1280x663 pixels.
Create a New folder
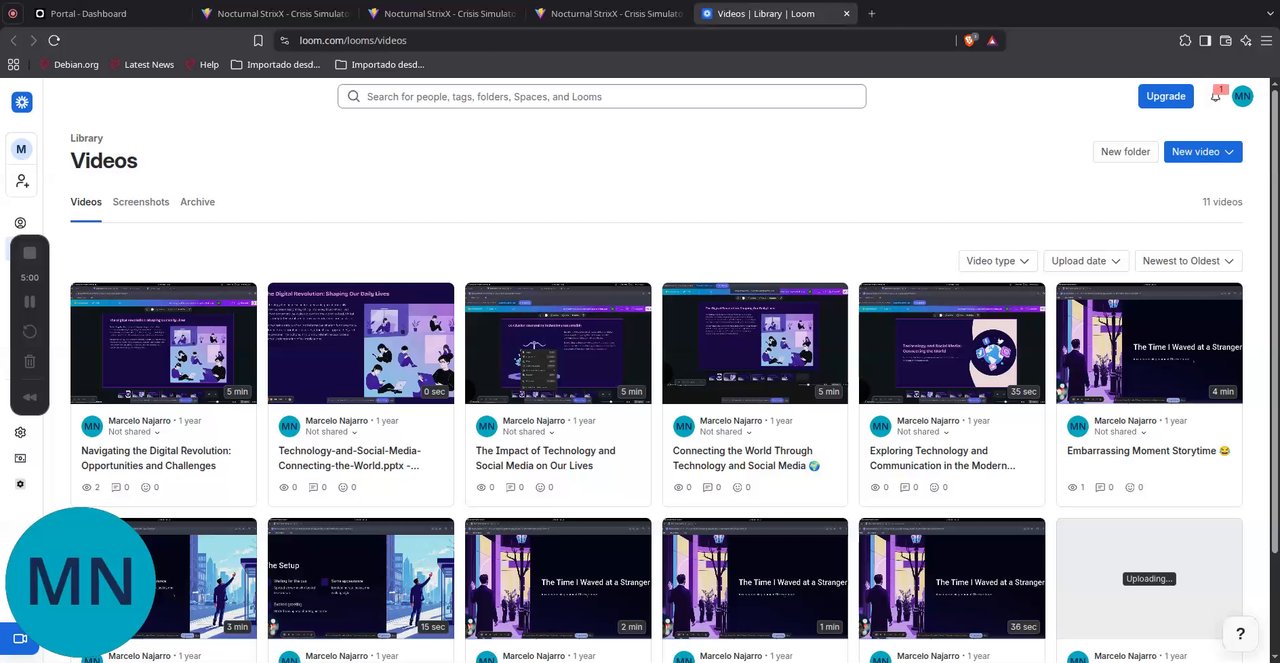[x=1125, y=152]
